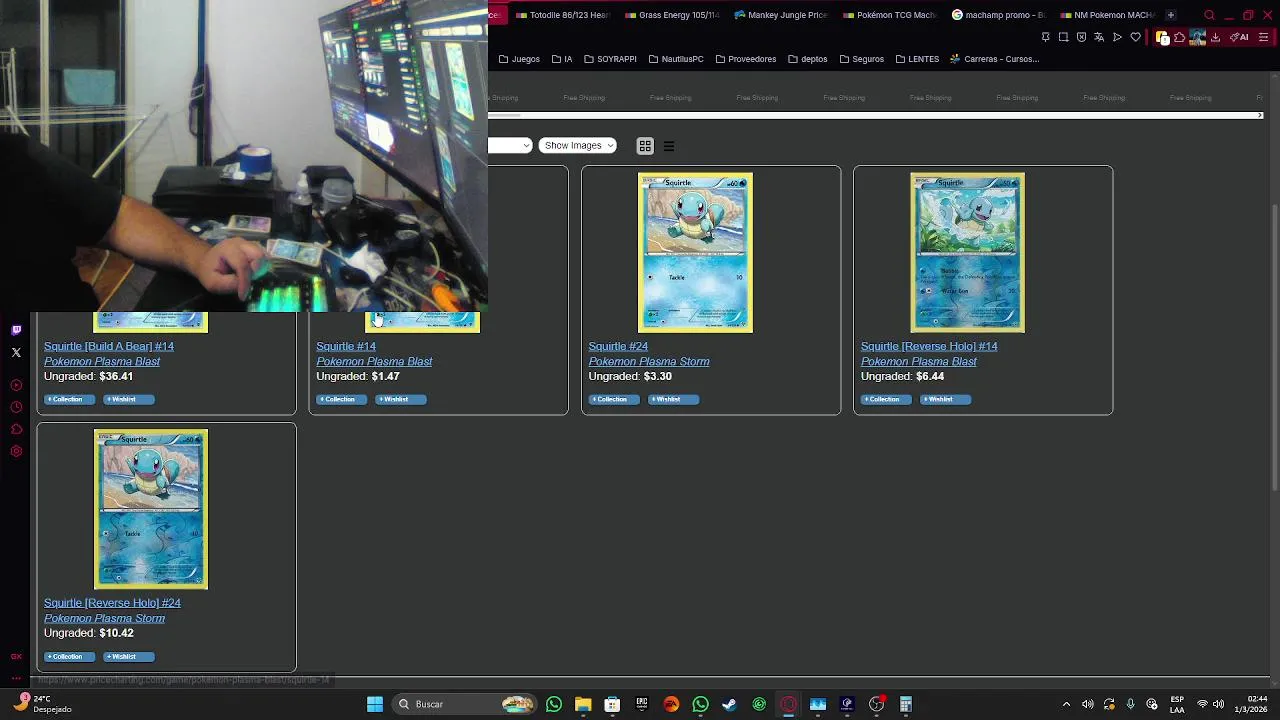This screenshot has height=720, width=1280.
Task: Expand the Show Images dropdown
Action: tap(577, 146)
